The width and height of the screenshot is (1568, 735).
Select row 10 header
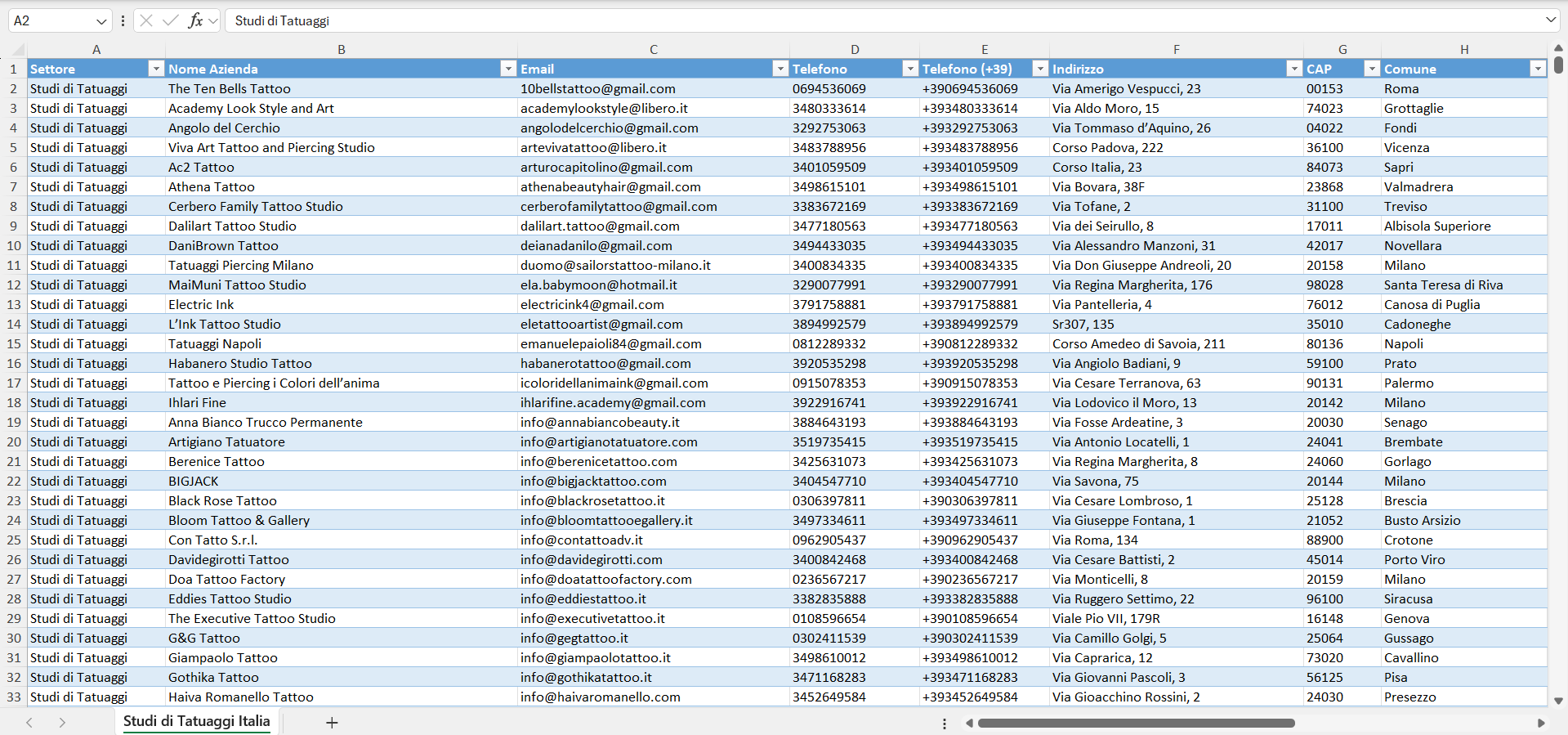[x=14, y=245]
